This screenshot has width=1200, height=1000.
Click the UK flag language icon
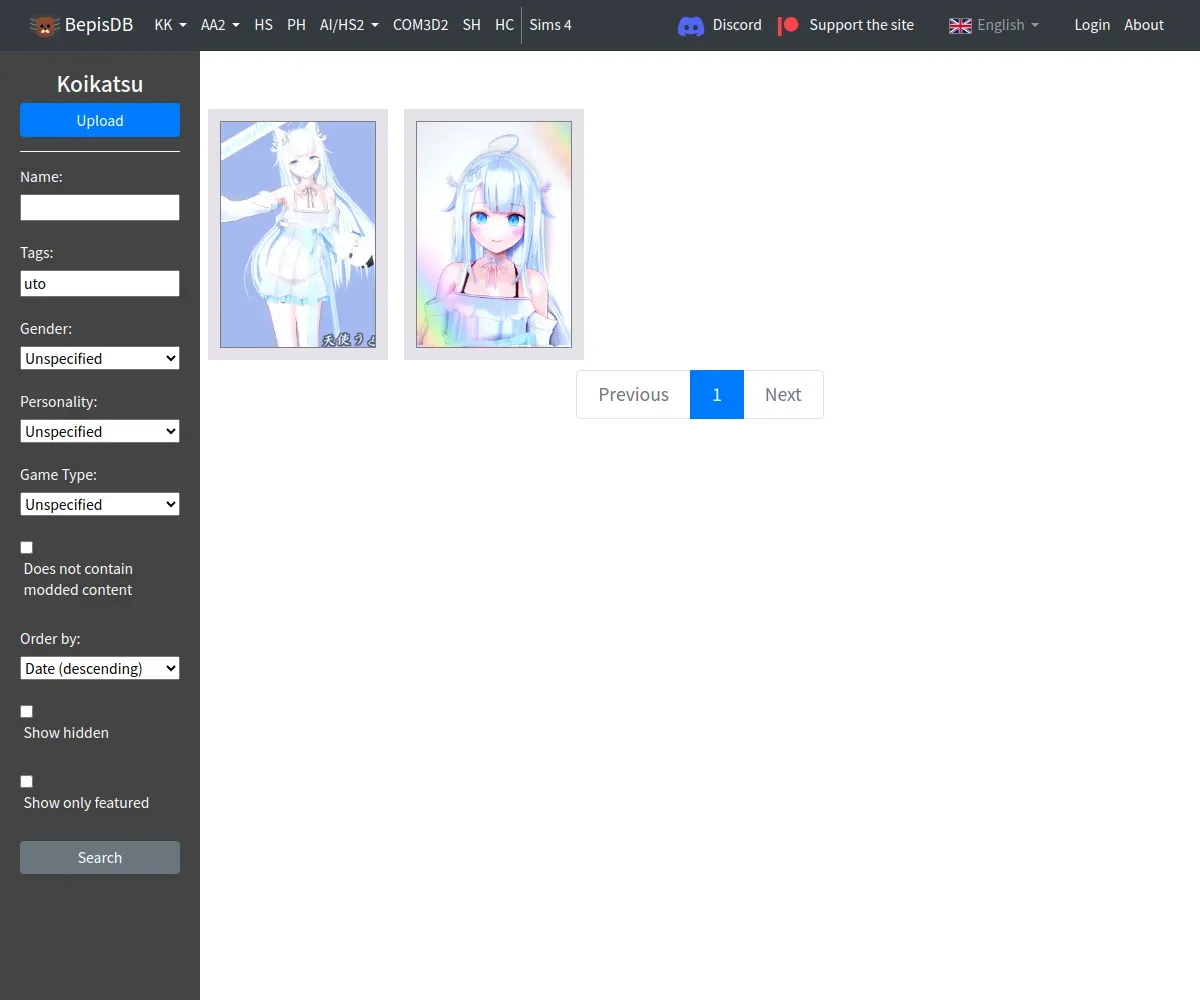[x=960, y=26]
